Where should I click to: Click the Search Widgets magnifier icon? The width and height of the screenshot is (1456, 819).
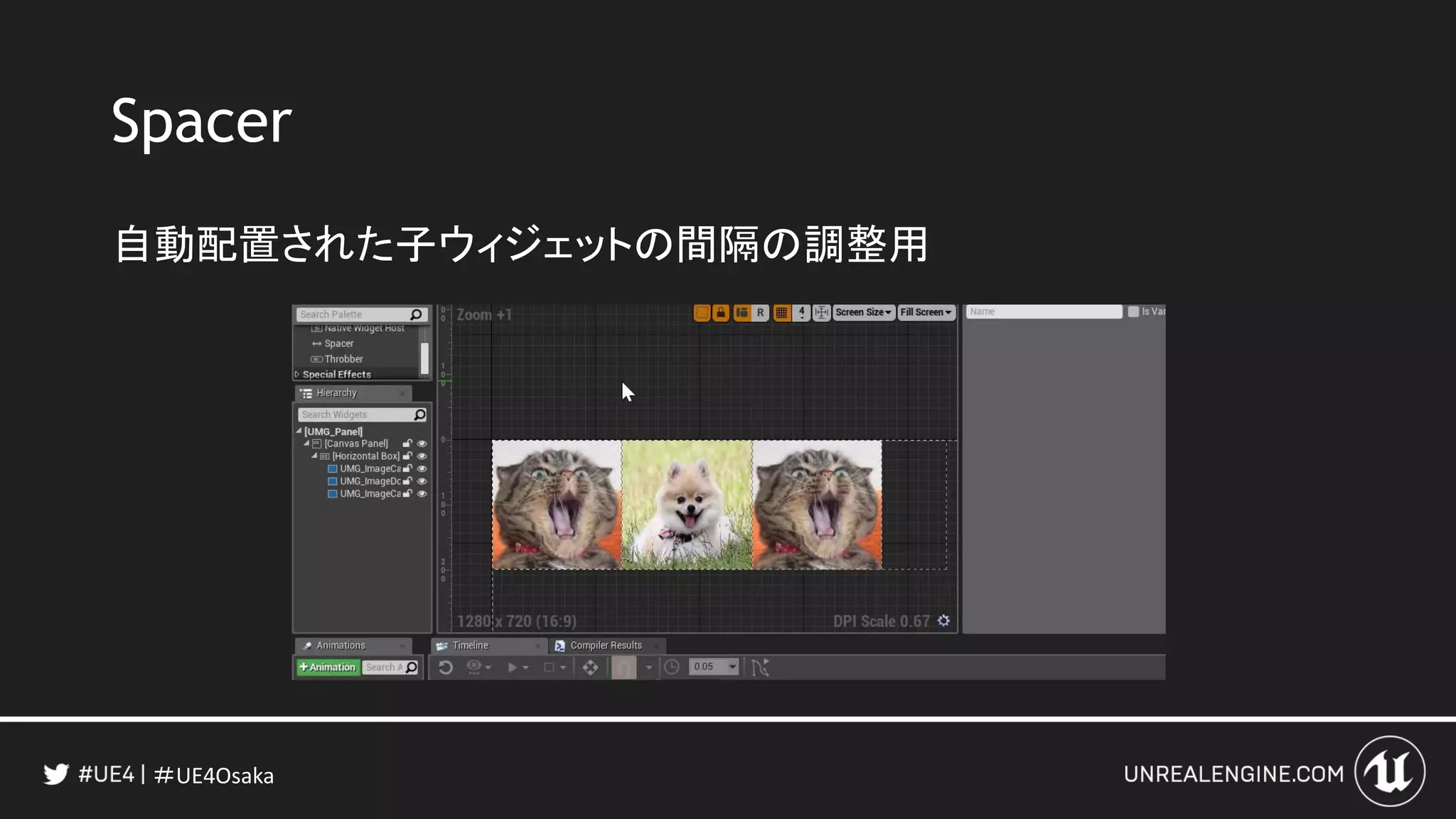[x=420, y=414]
